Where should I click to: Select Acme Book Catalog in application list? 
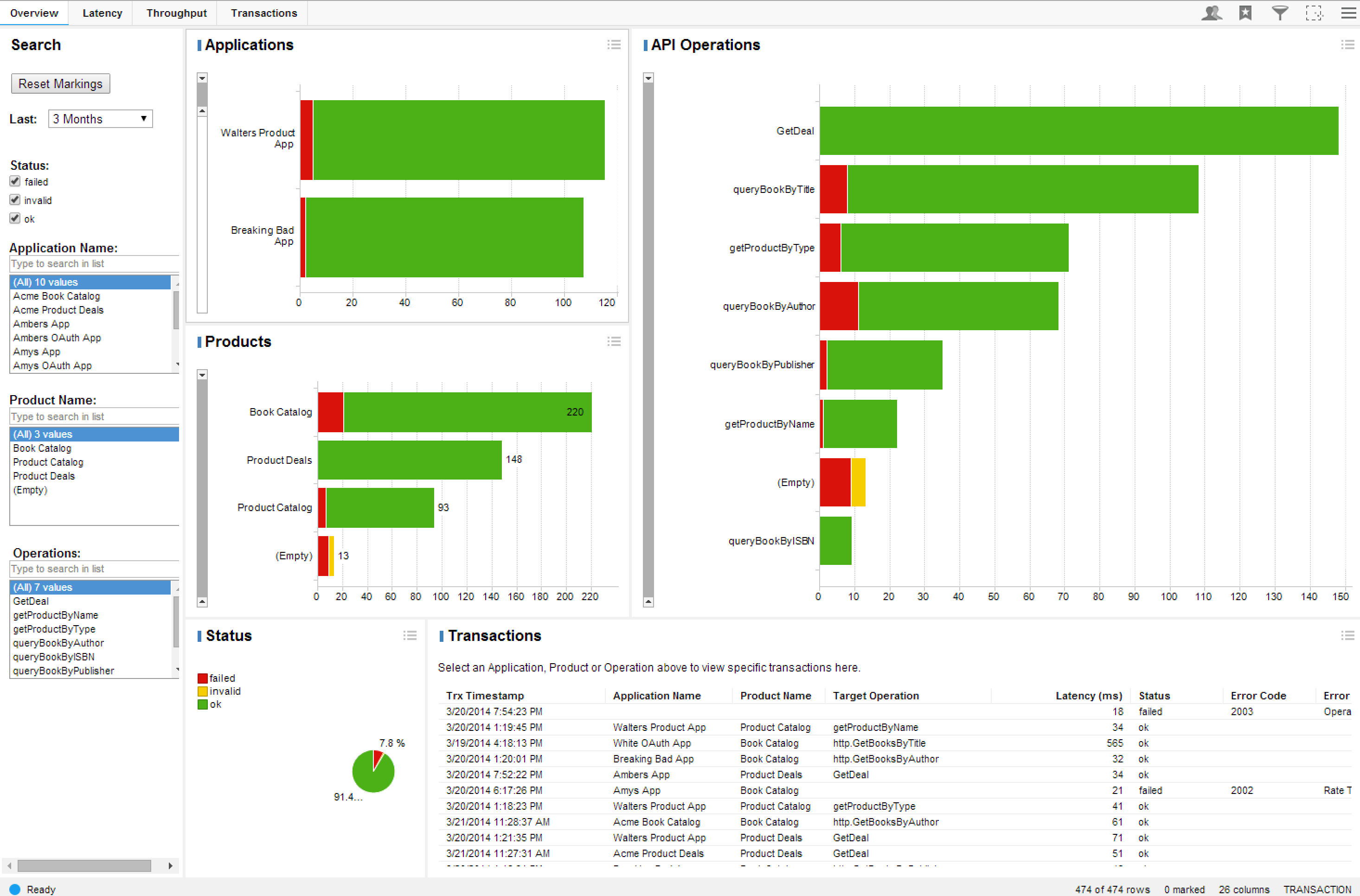click(56, 296)
